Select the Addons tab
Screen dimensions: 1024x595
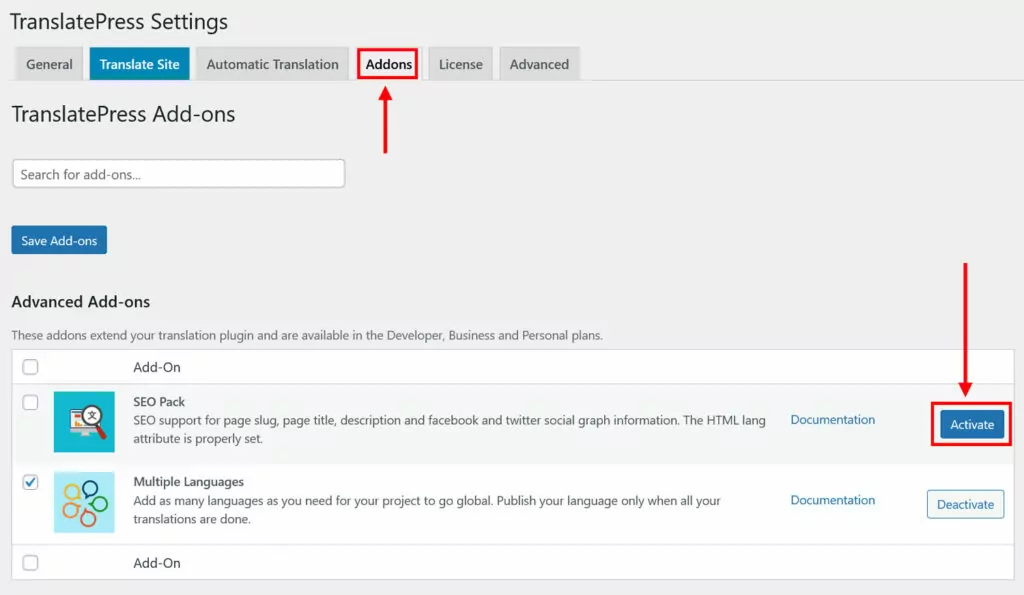point(388,64)
